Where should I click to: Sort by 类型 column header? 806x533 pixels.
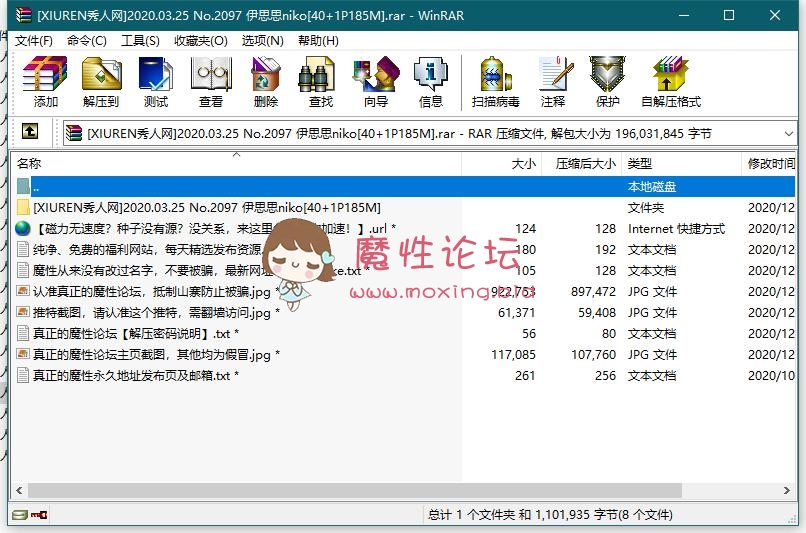coord(681,163)
